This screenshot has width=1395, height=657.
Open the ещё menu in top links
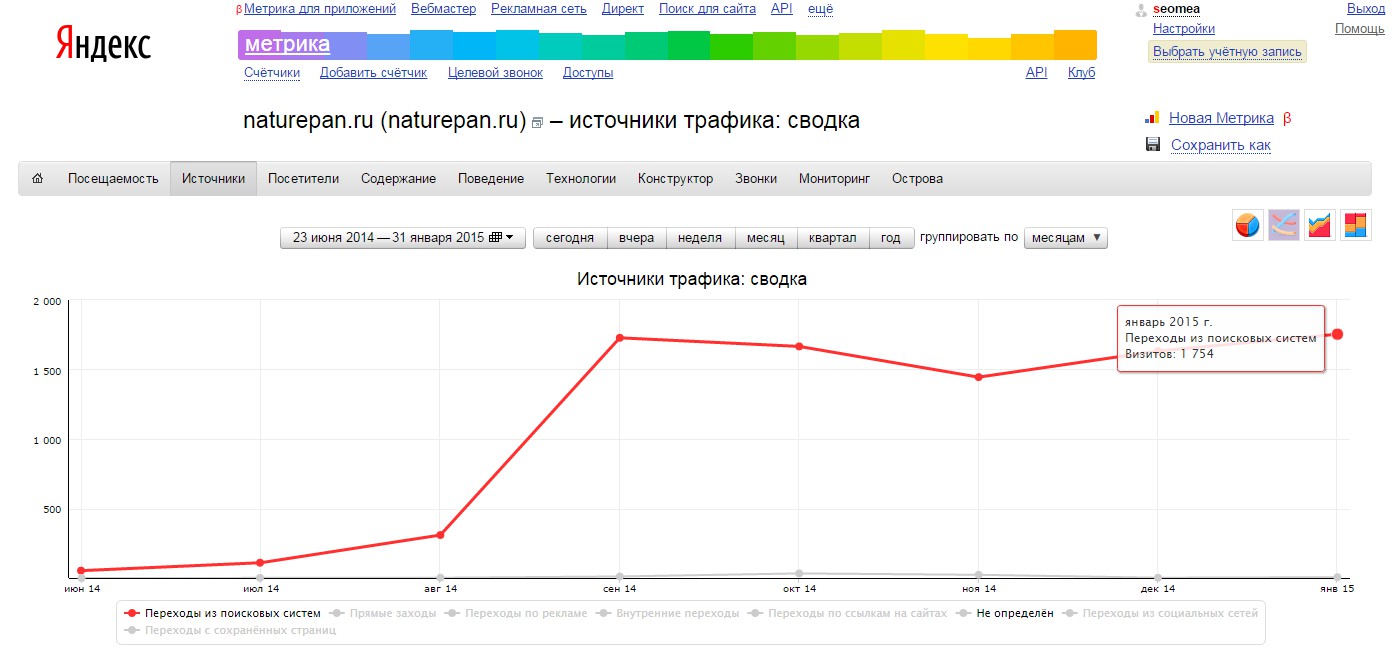pos(820,9)
